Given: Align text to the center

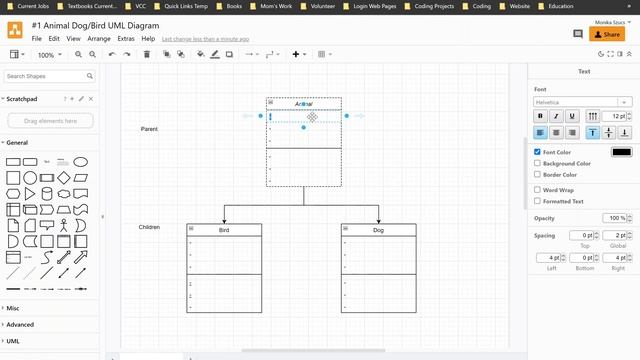Looking at the screenshot, I should pos(556,132).
